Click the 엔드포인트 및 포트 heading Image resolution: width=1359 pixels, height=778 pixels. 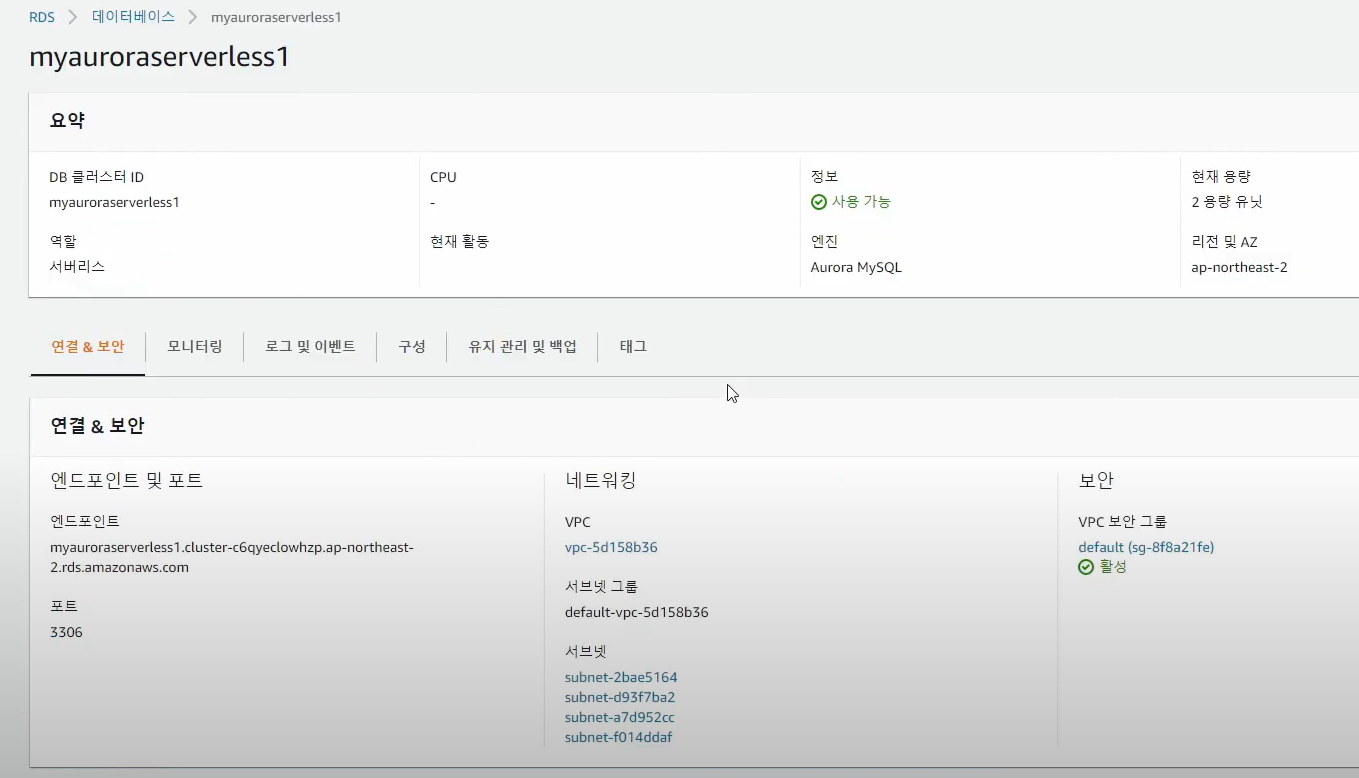coord(127,481)
